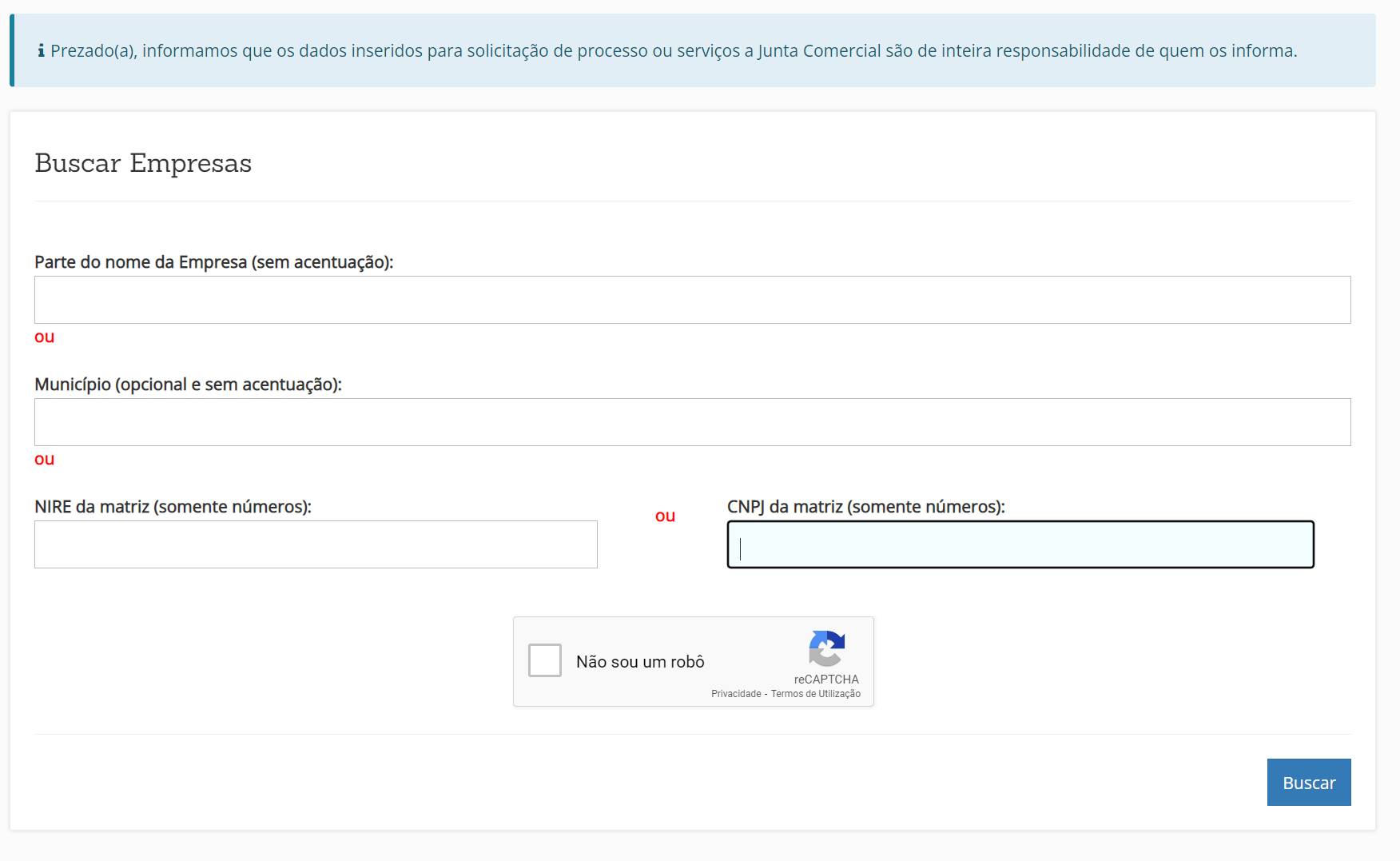
Task: Click the red "ou" between NIRE and CNPJ
Action: 665,516
